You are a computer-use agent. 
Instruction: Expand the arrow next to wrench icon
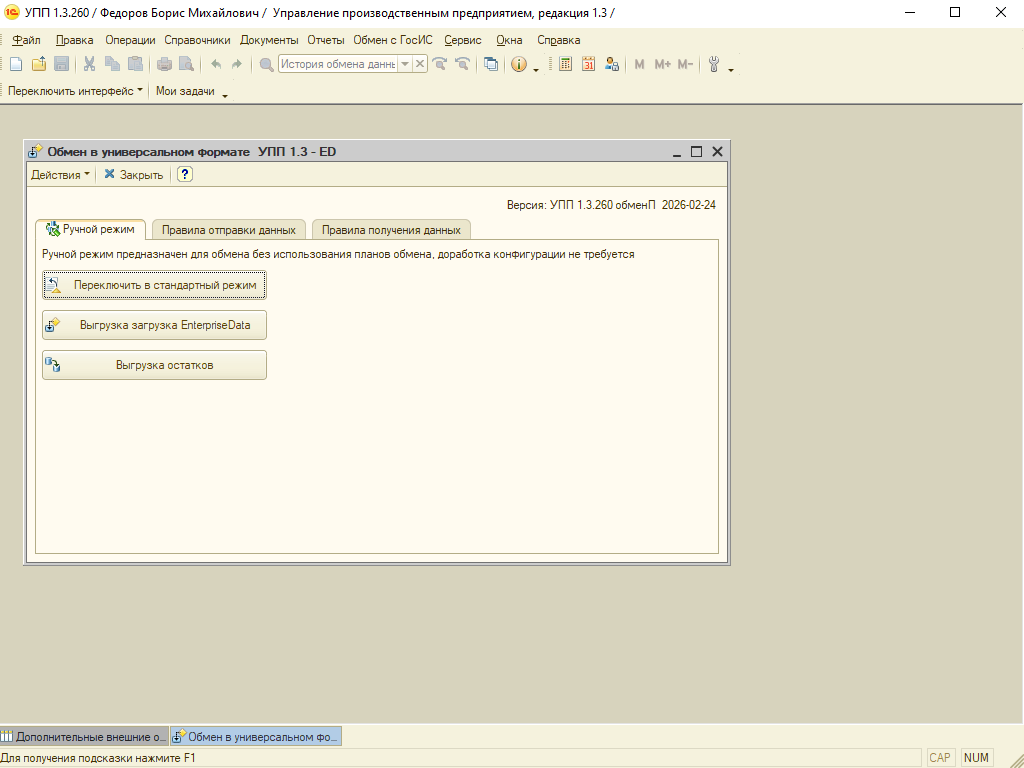click(x=731, y=69)
